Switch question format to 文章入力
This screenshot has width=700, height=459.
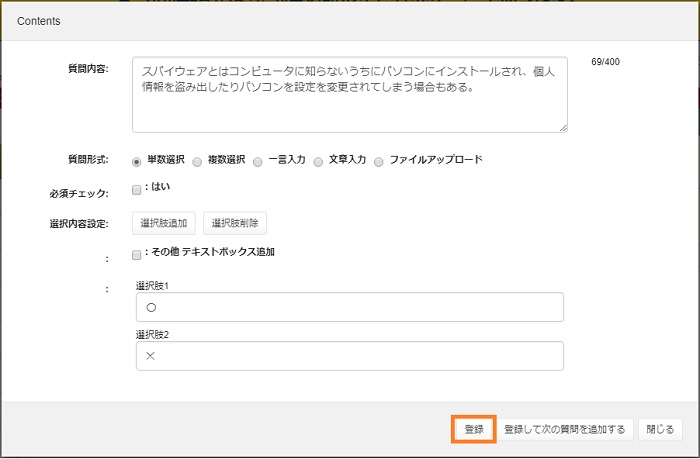point(319,160)
